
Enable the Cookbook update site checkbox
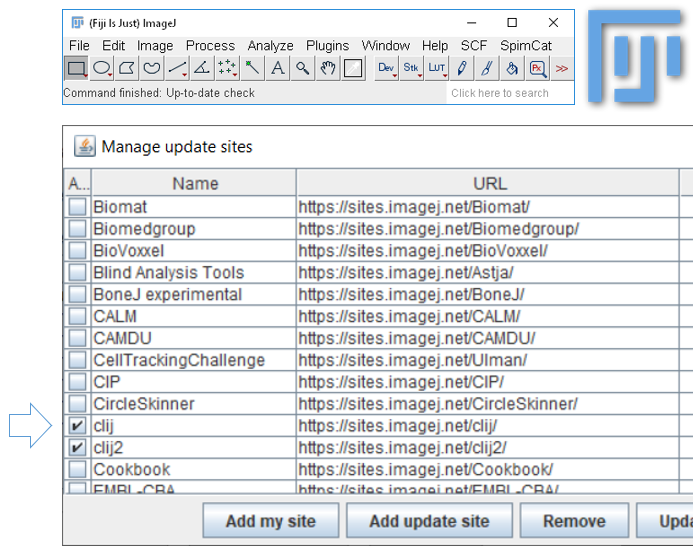pyautogui.click(x=78, y=469)
